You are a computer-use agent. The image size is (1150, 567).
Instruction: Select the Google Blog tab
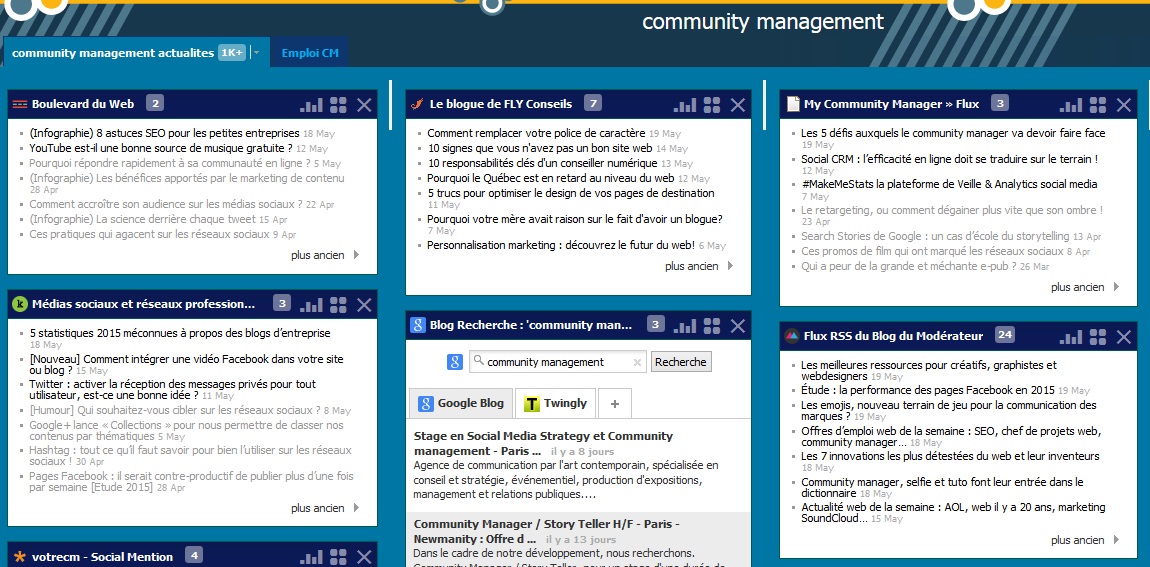point(461,403)
